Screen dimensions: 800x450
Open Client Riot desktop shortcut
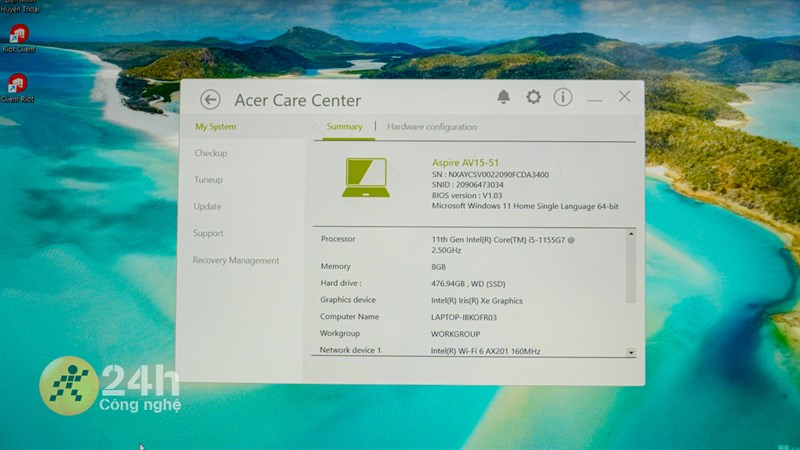[17, 88]
